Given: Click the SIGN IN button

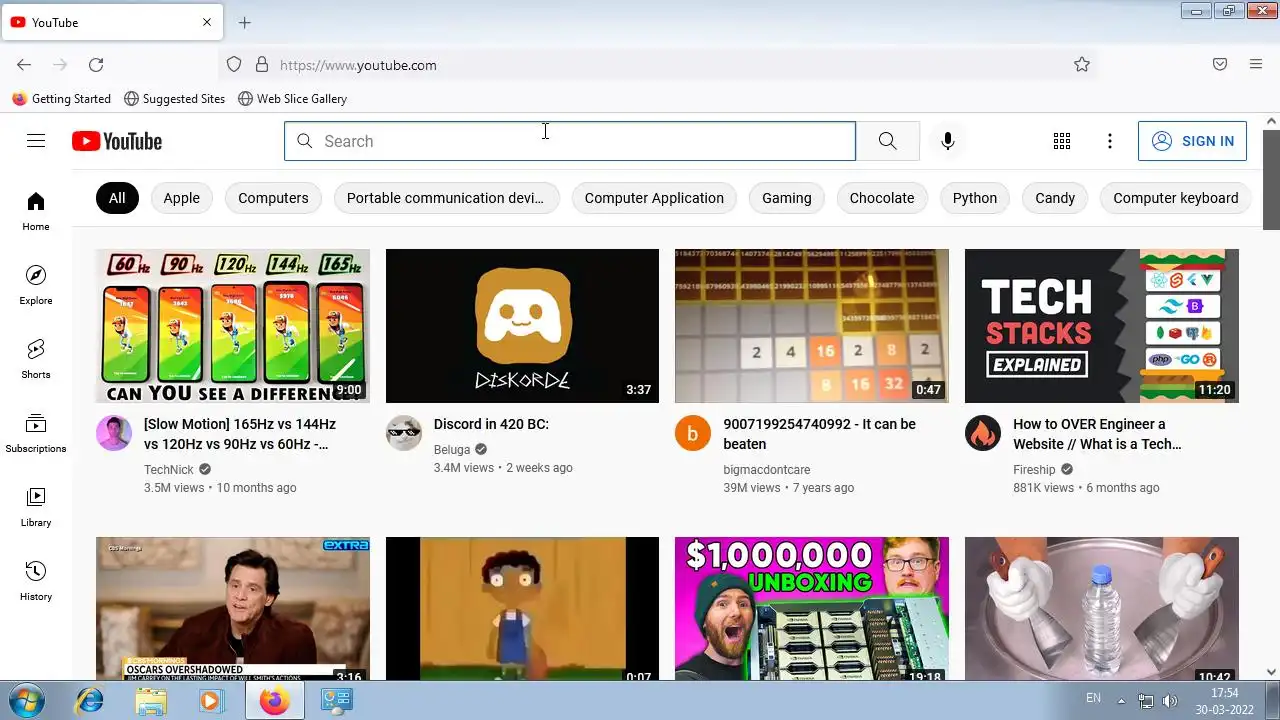Looking at the screenshot, I should point(1192,141).
